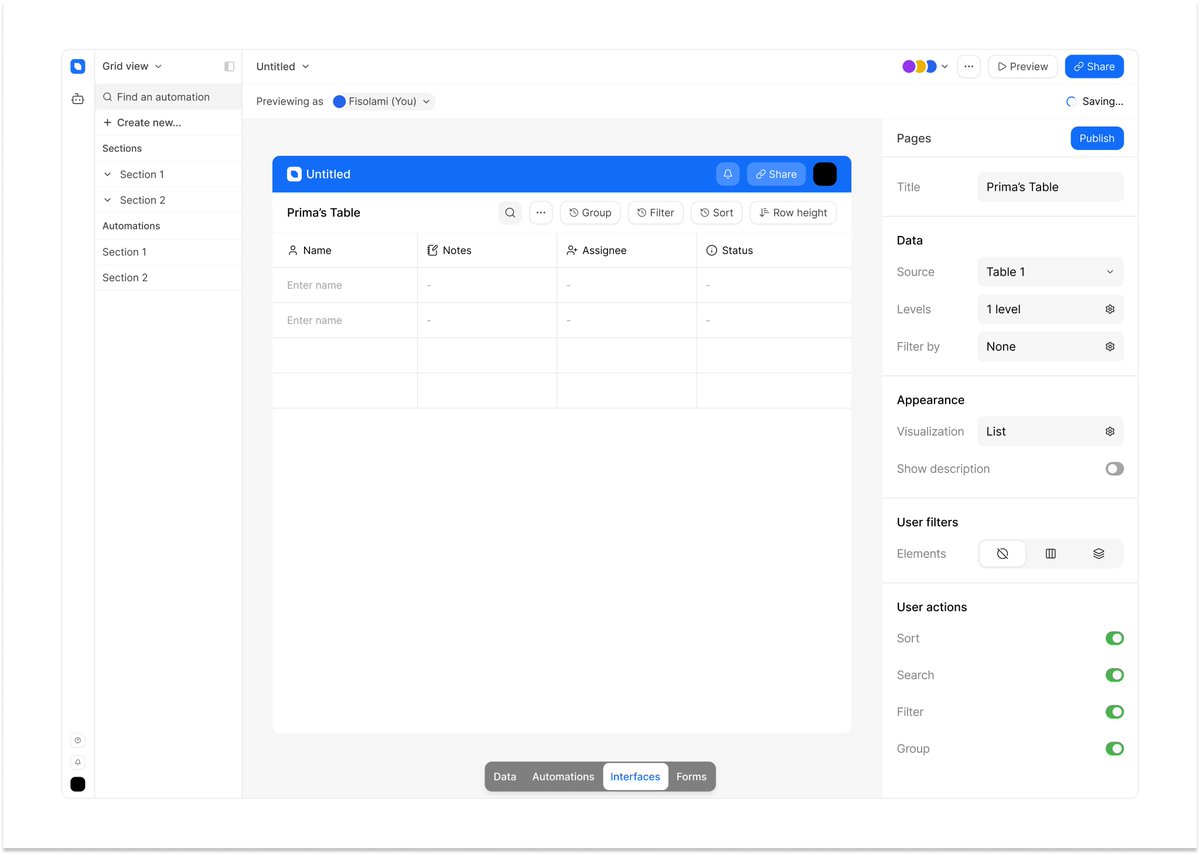
Task: Click the Name column header
Action: [x=345, y=251]
